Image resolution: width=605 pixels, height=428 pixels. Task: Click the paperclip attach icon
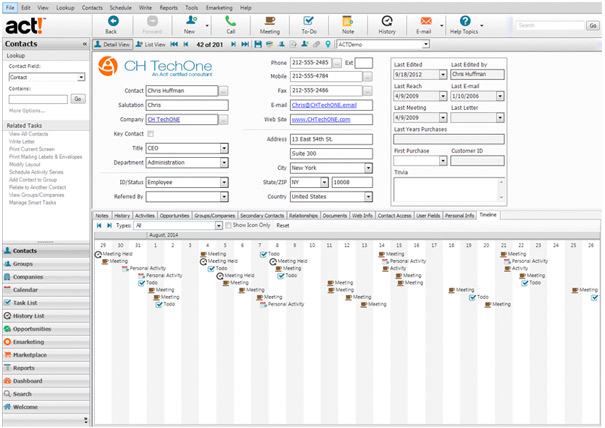pyautogui.click(x=316, y=44)
